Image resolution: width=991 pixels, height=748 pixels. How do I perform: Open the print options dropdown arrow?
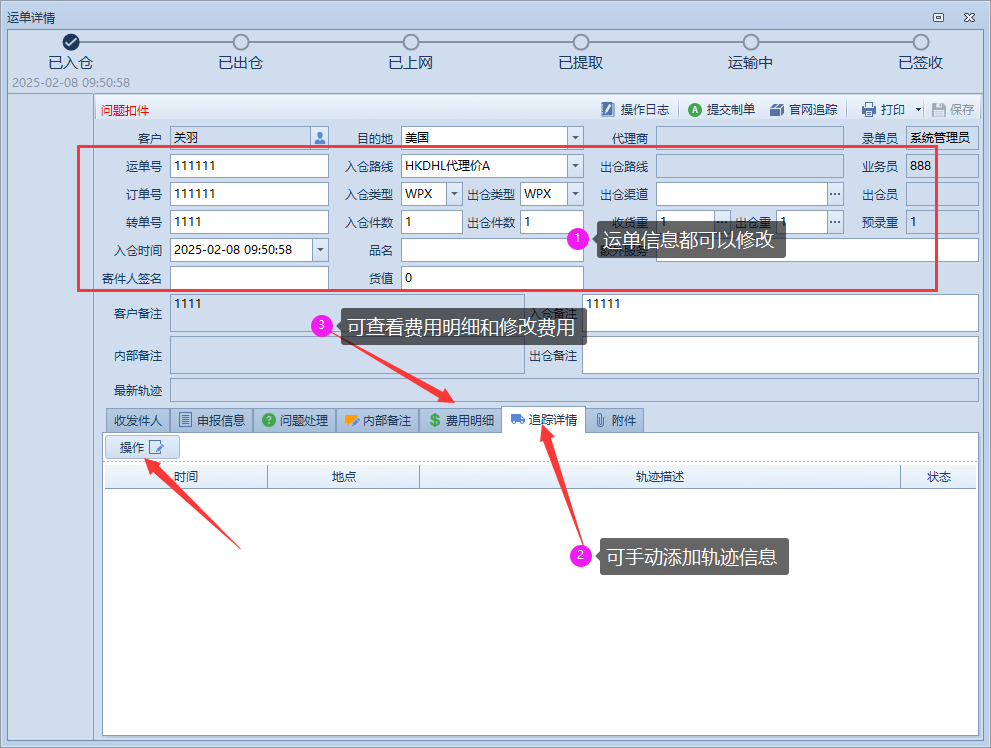pos(918,110)
